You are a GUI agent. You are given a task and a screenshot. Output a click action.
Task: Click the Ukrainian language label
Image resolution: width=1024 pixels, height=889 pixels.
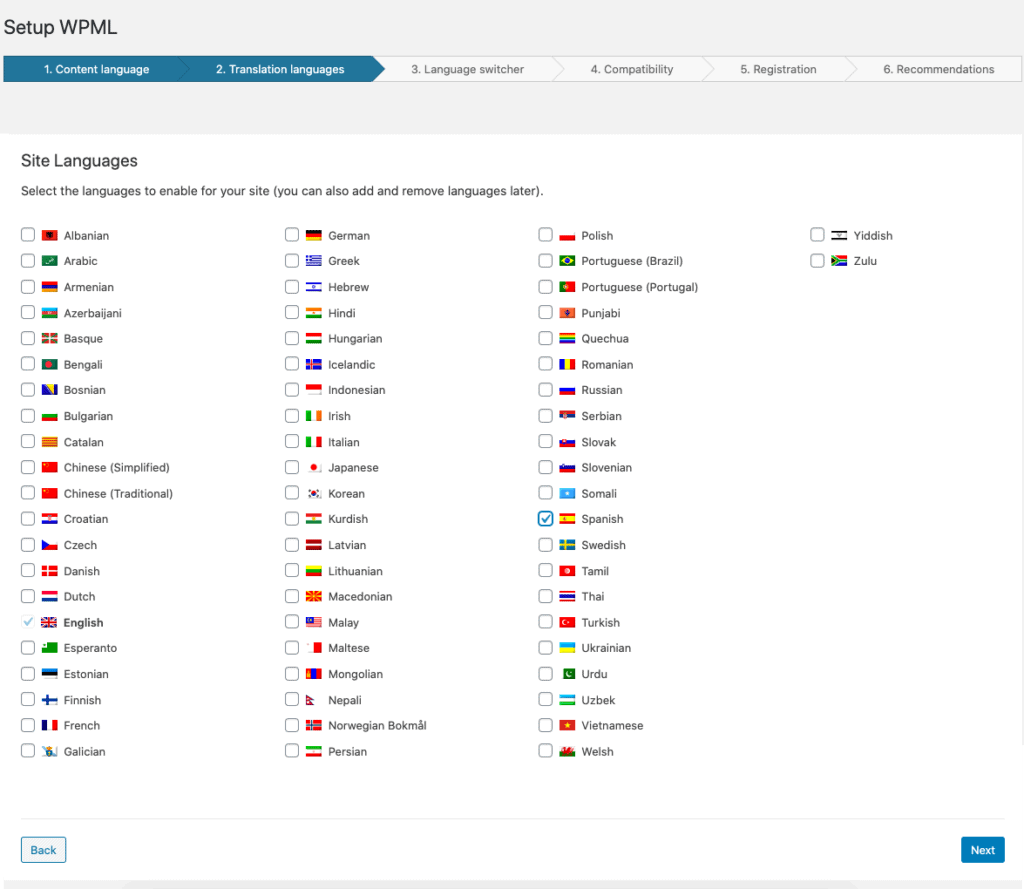(606, 648)
